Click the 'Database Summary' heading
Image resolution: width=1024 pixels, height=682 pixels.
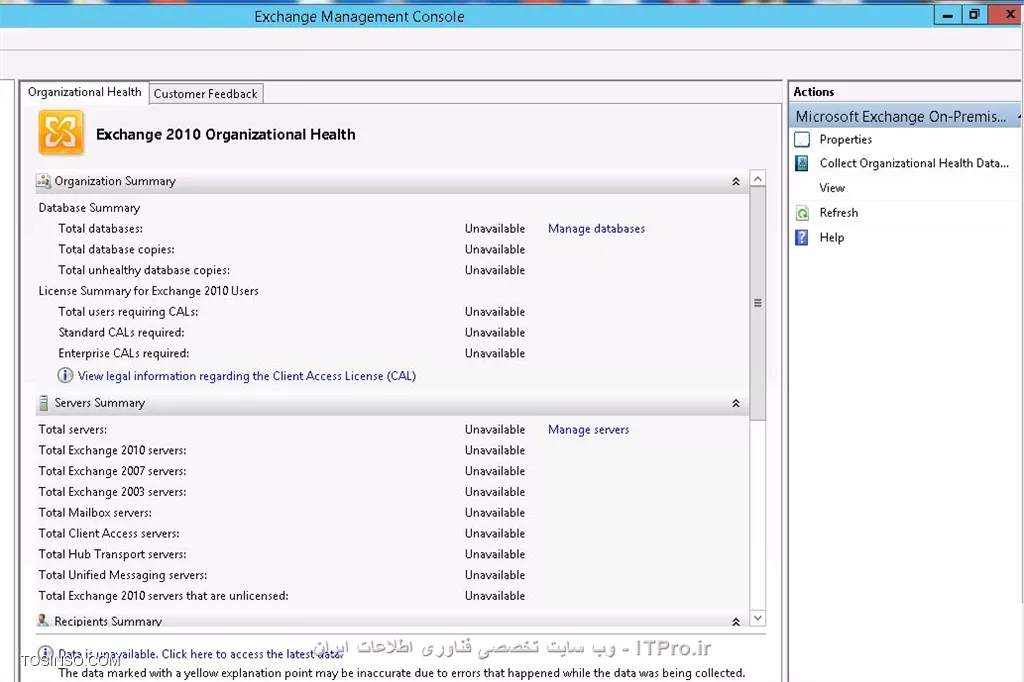point(89,208)
